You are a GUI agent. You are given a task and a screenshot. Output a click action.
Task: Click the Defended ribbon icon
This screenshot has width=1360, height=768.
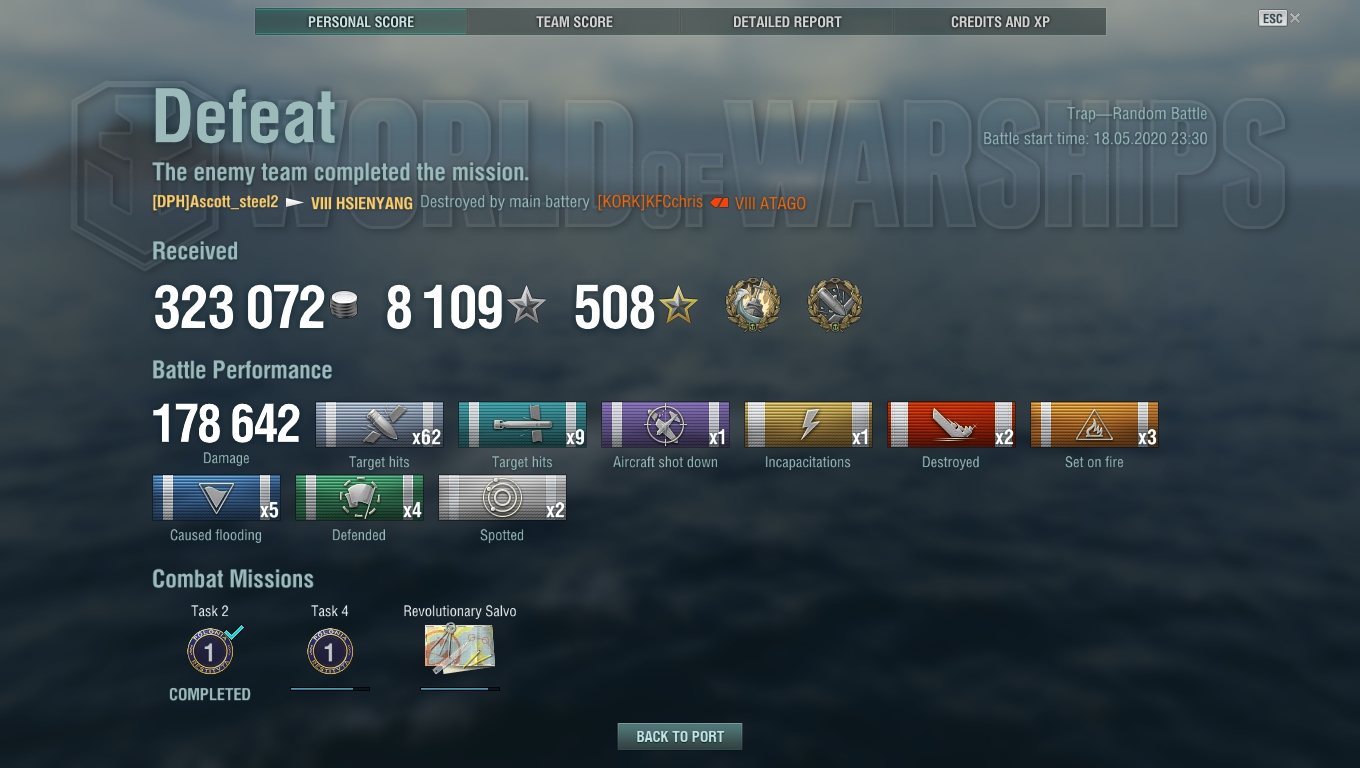click(359, 498)
